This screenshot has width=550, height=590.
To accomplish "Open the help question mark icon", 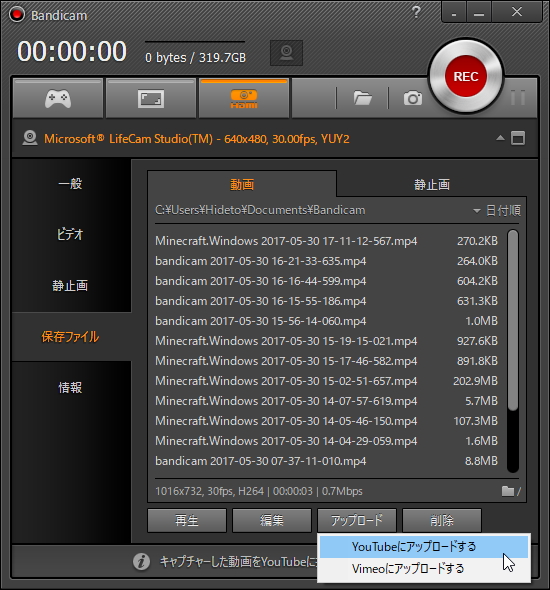I will 416,12.
